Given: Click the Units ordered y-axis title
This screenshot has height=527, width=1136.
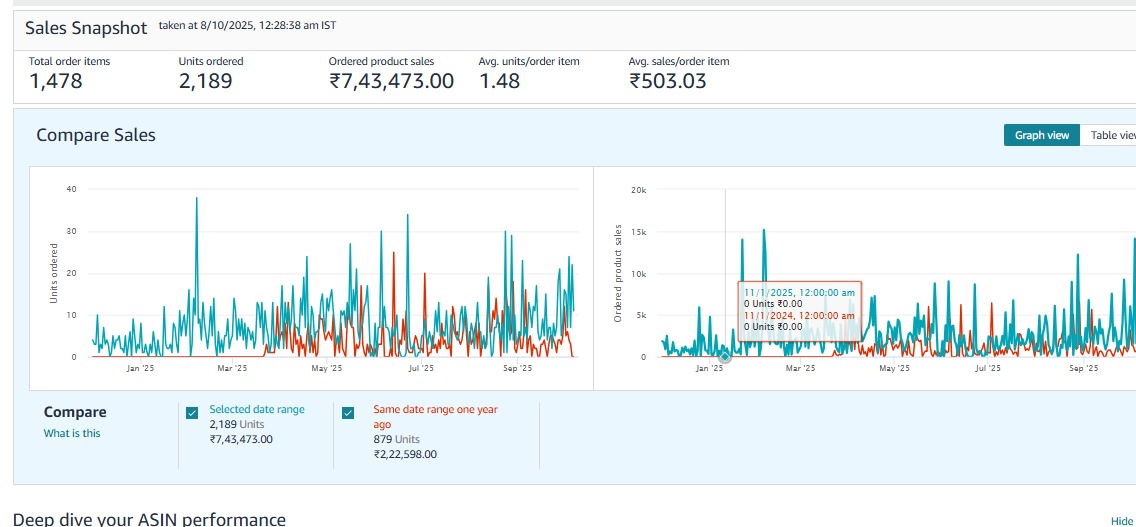Looking at the screenshot, I should pos(54,274).
